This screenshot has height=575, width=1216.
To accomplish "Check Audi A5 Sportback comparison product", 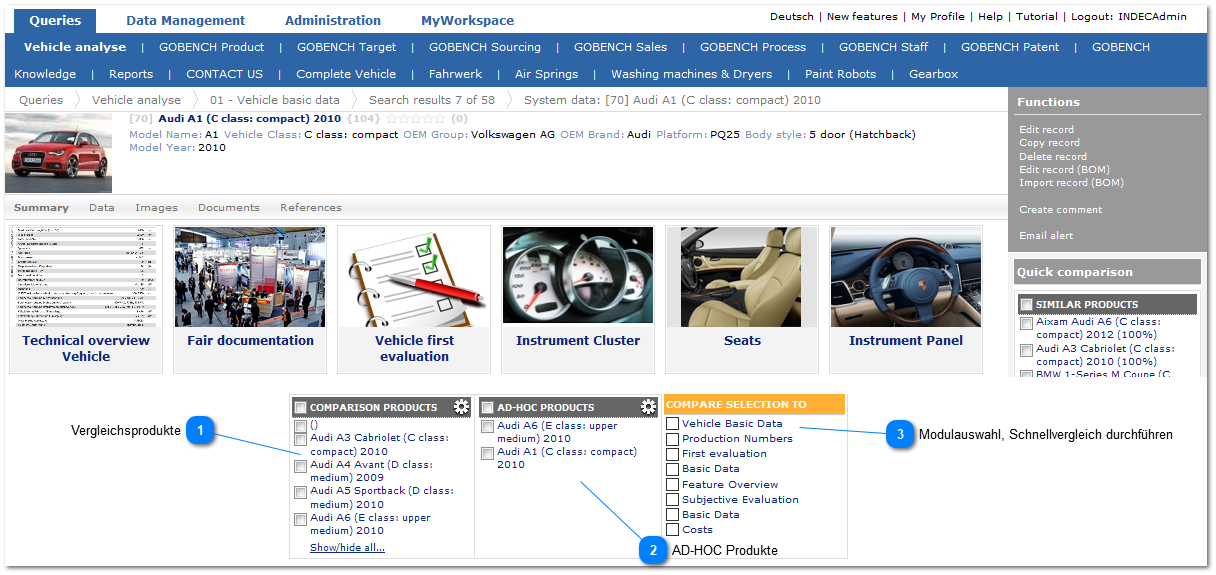I will click(x=301, y=492).
